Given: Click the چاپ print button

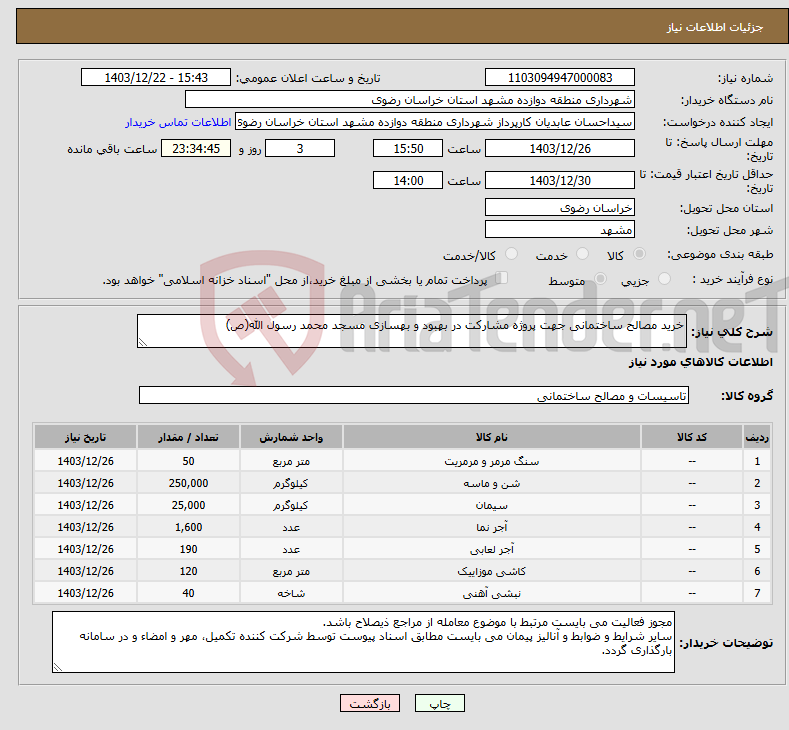Looking at the screenshot, I should 439,703.
